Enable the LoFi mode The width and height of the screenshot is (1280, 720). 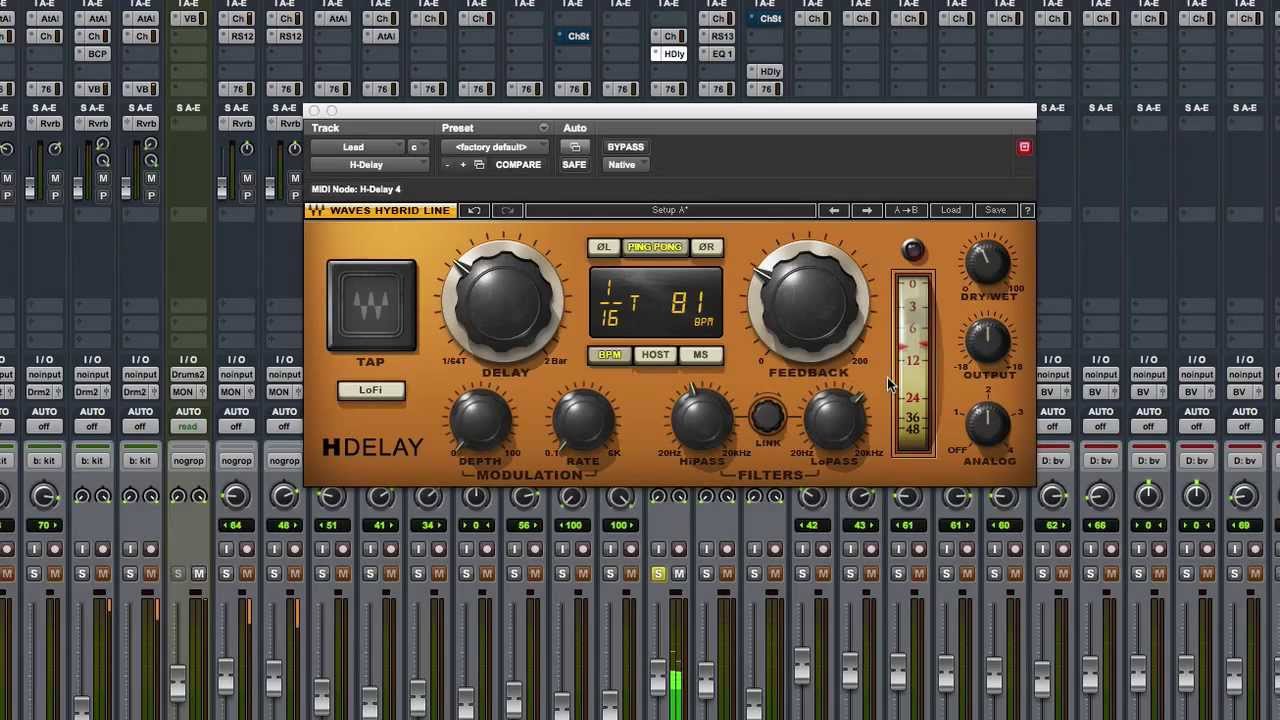(371, 390)
